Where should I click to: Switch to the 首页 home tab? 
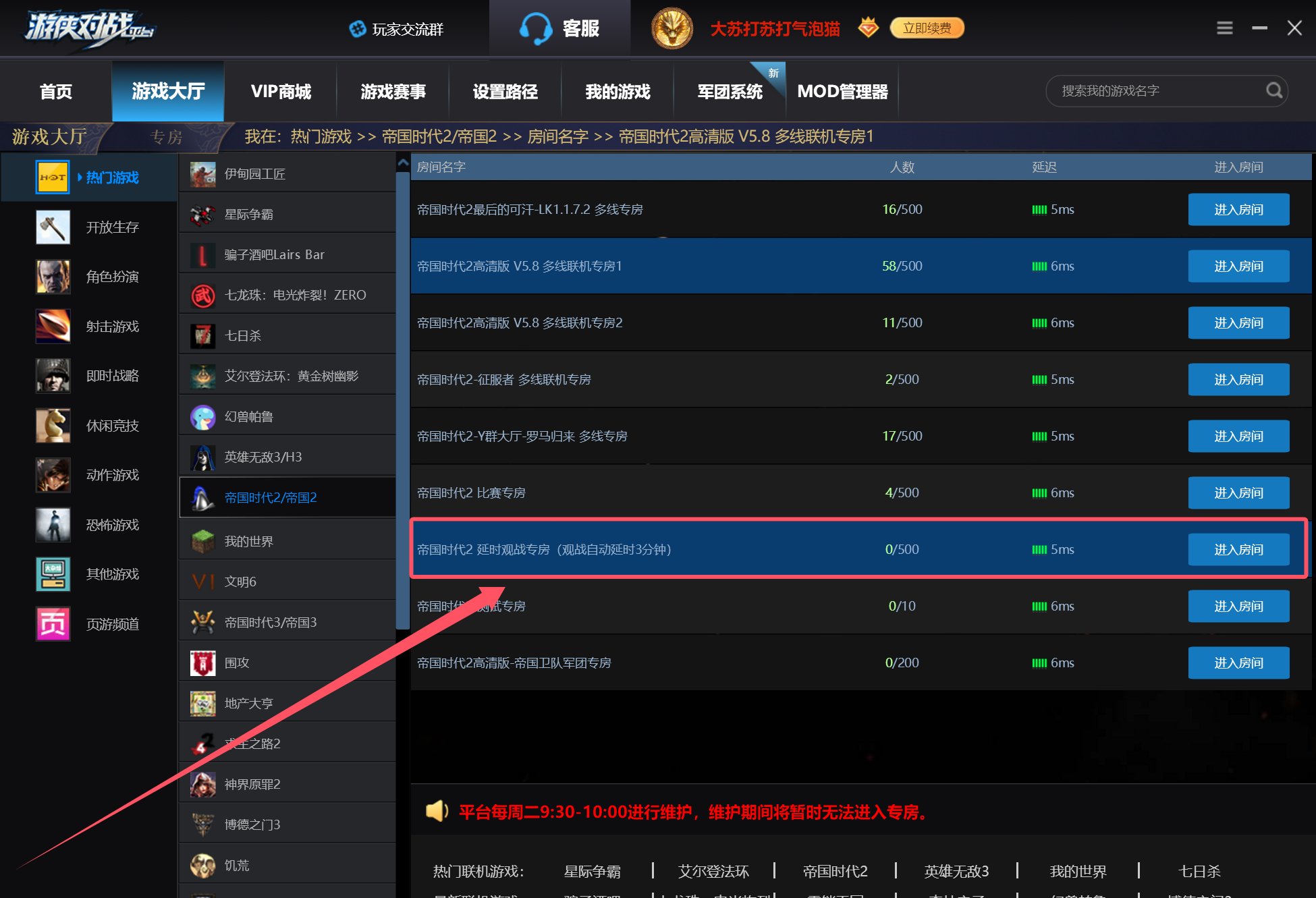coord(56,91)
